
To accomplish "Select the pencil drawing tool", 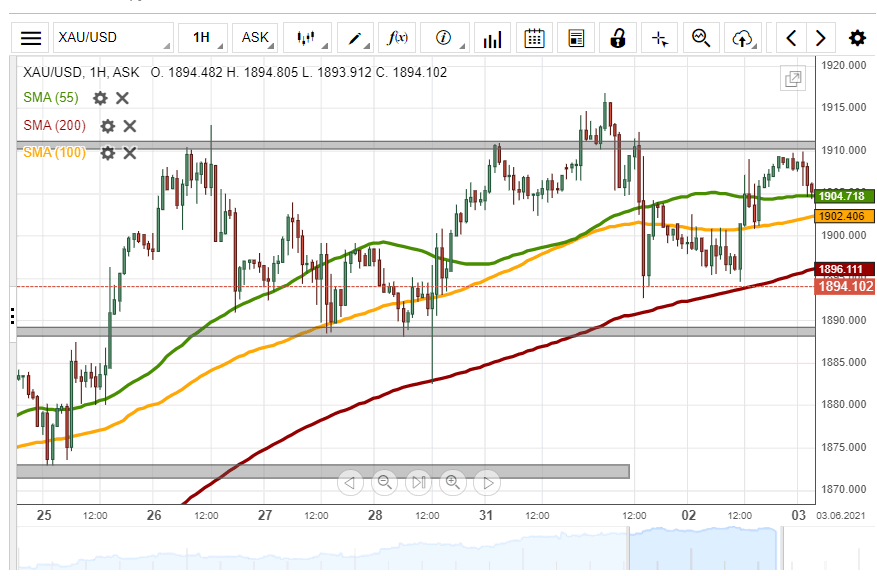I will coord(355,38).
